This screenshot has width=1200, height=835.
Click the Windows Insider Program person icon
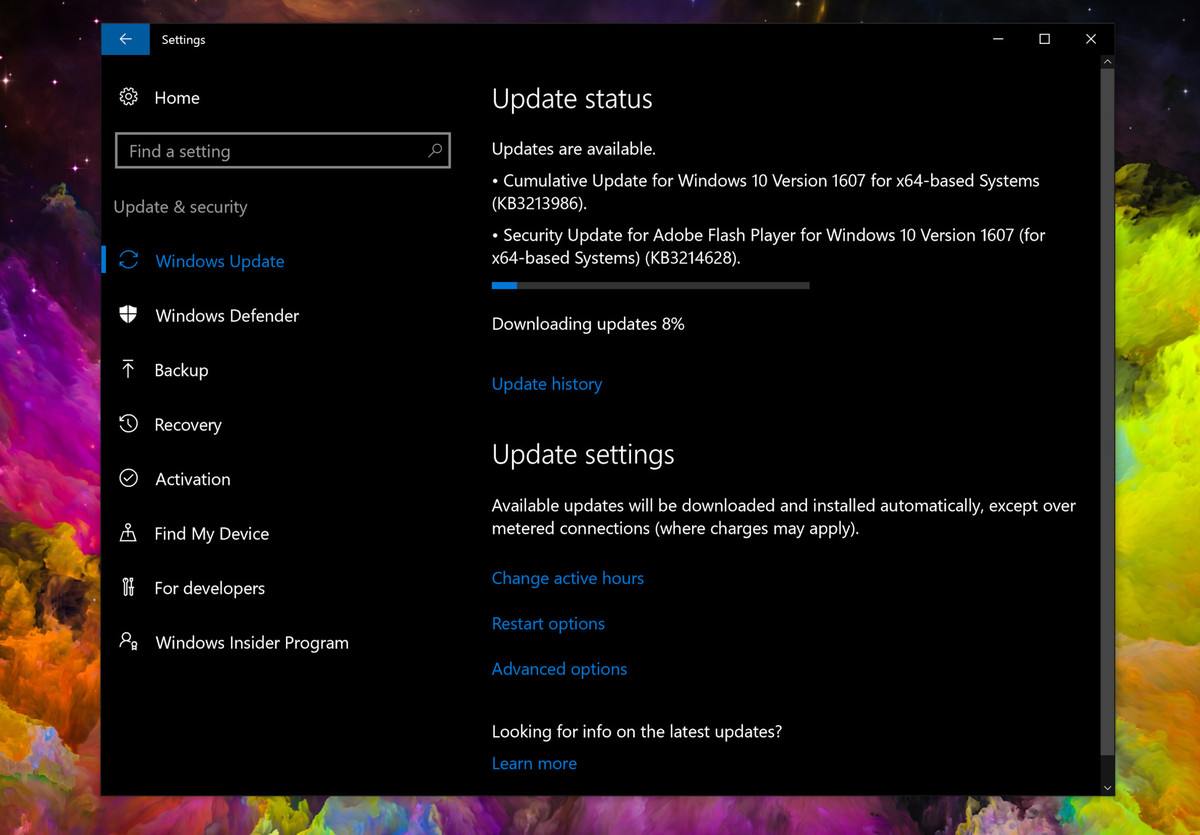(x=128, y=641)
